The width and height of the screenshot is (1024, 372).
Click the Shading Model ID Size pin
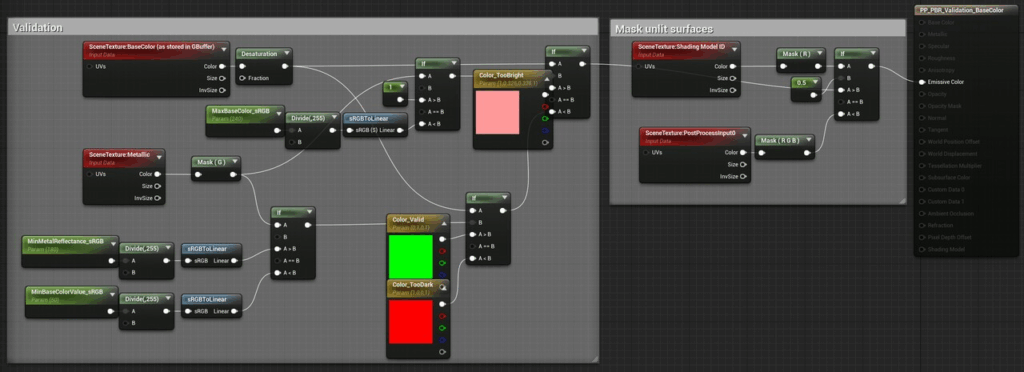pyautogui.click(x=733, y=78)
